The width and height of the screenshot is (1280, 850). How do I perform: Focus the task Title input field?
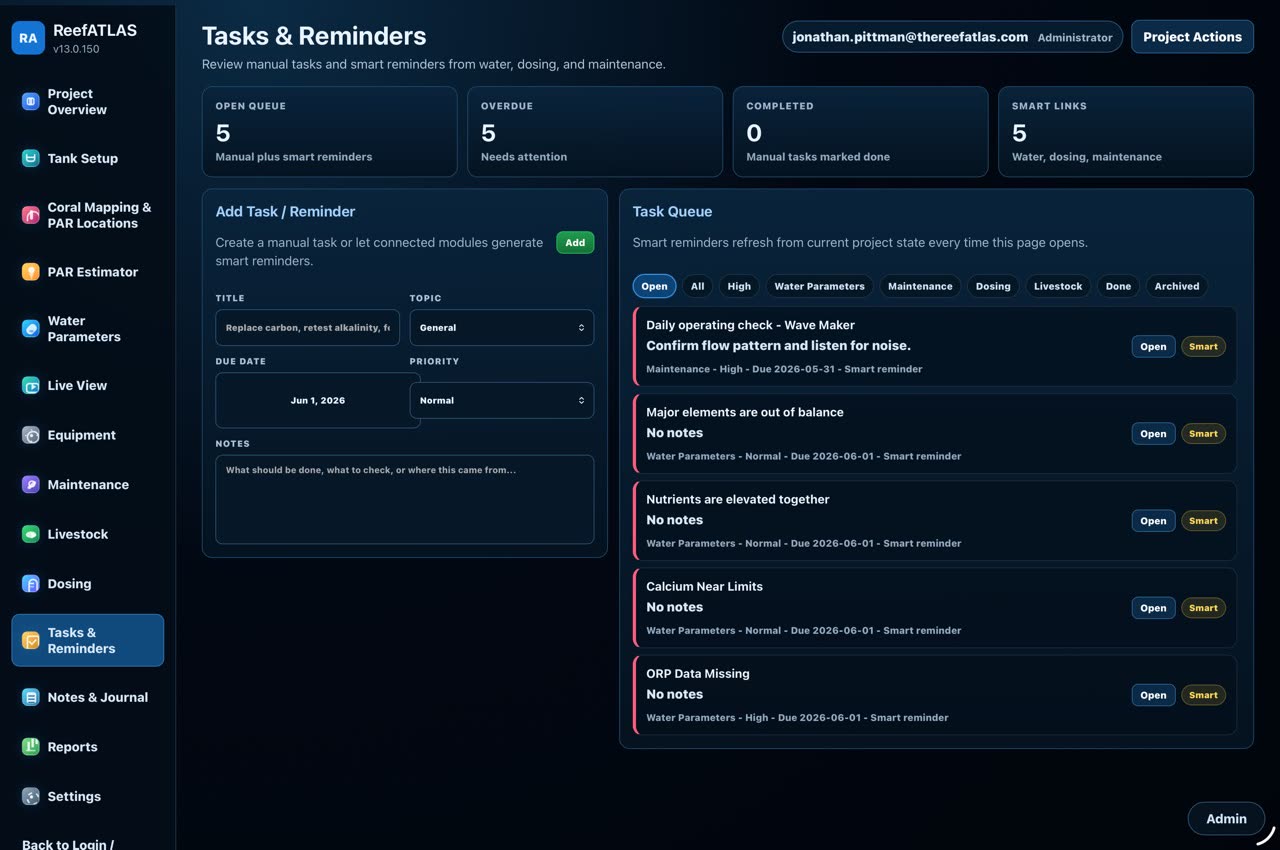(307, 327)
